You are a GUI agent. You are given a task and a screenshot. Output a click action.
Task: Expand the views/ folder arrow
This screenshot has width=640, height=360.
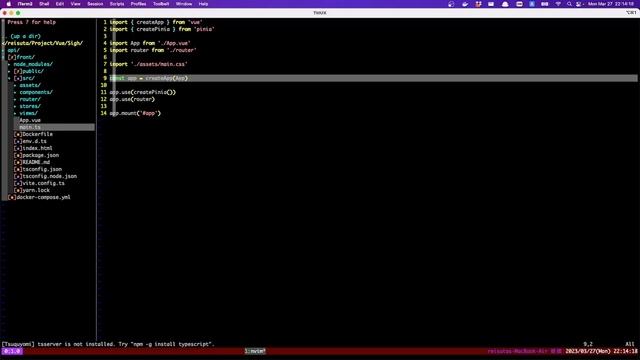16,113
